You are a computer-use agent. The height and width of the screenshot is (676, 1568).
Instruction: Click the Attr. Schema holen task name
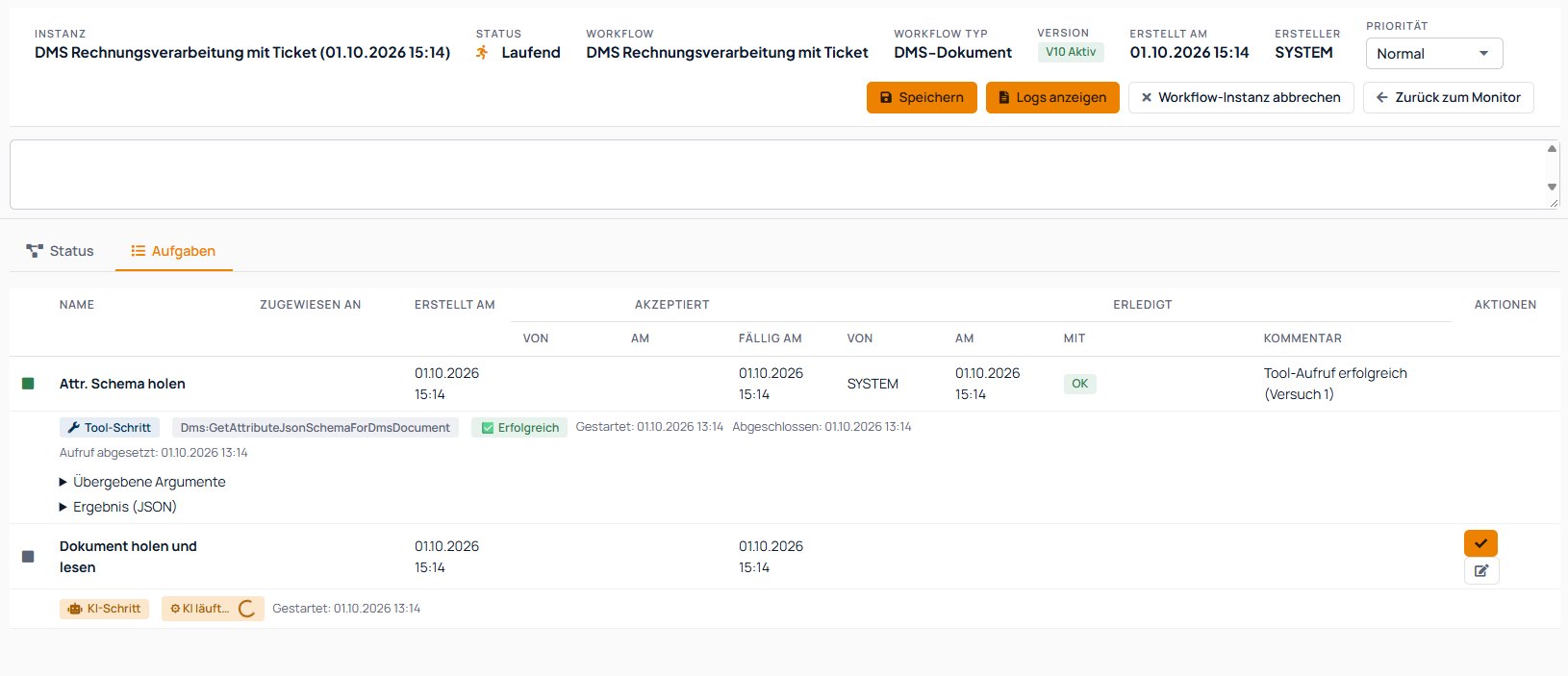click(x=122, y=384)
